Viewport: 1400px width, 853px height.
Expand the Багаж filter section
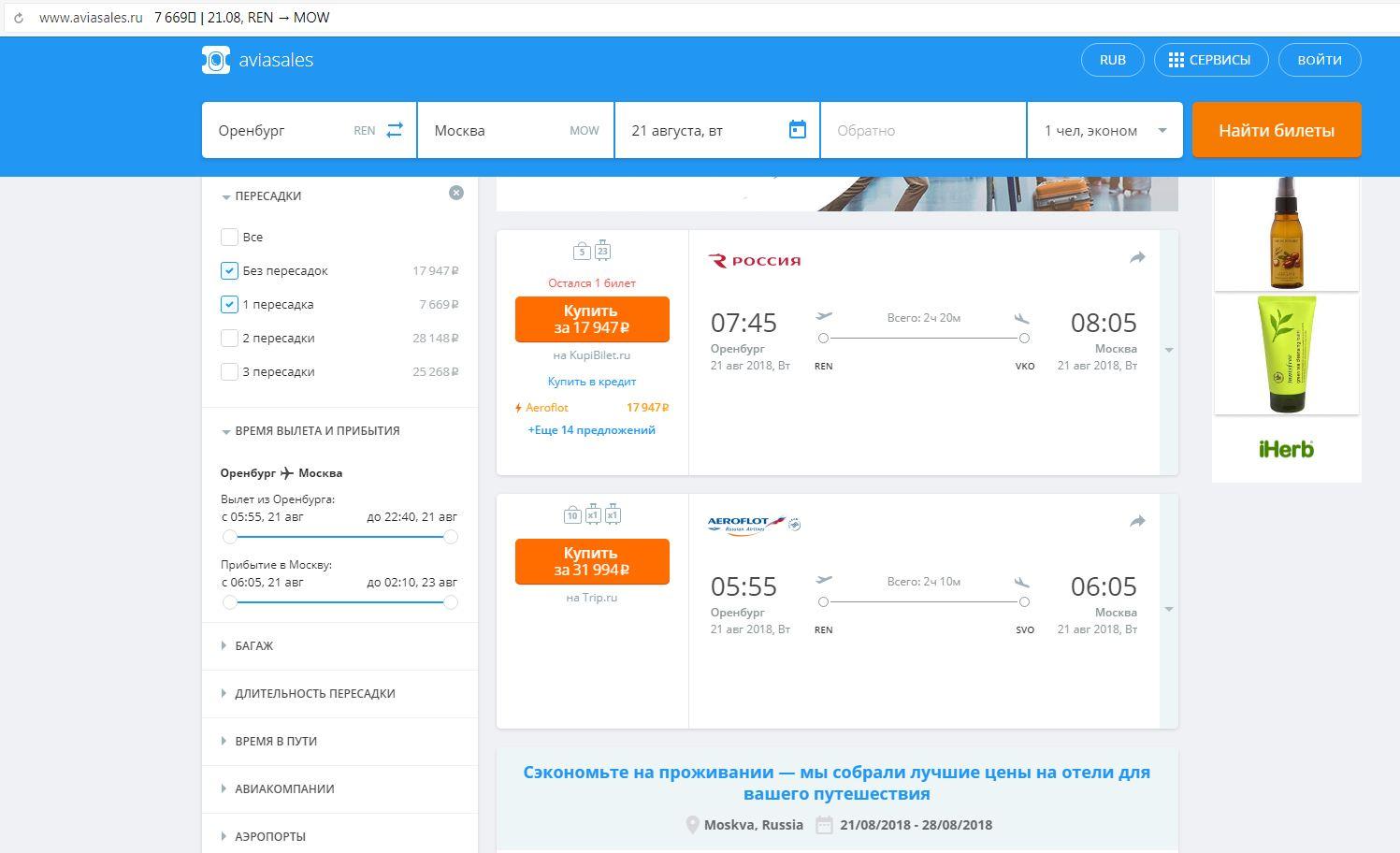(253, 645)
